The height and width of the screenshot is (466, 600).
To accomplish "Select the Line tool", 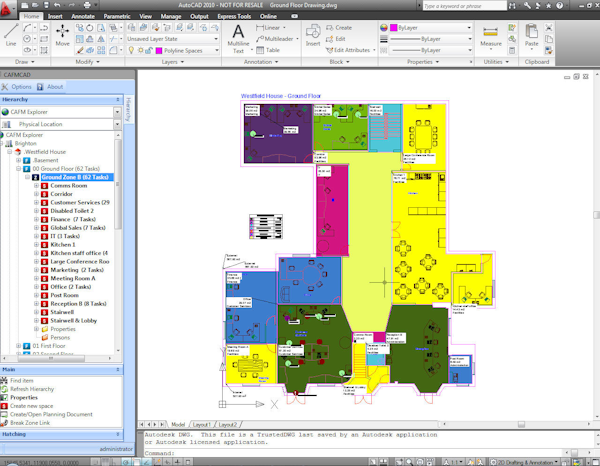I will 11,35.
